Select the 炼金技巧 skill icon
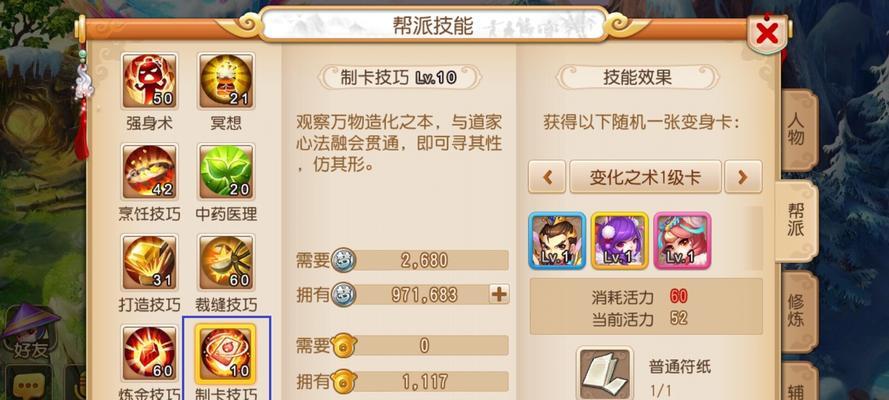Image resolution: width=889 pixels, height=400 pixels. click(x=149, y=353)
